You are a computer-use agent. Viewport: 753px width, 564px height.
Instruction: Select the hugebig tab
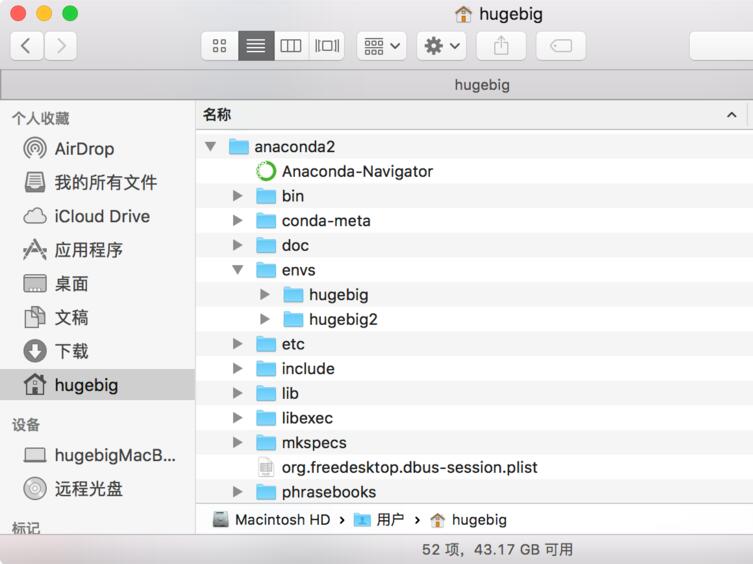coord(480,85)
